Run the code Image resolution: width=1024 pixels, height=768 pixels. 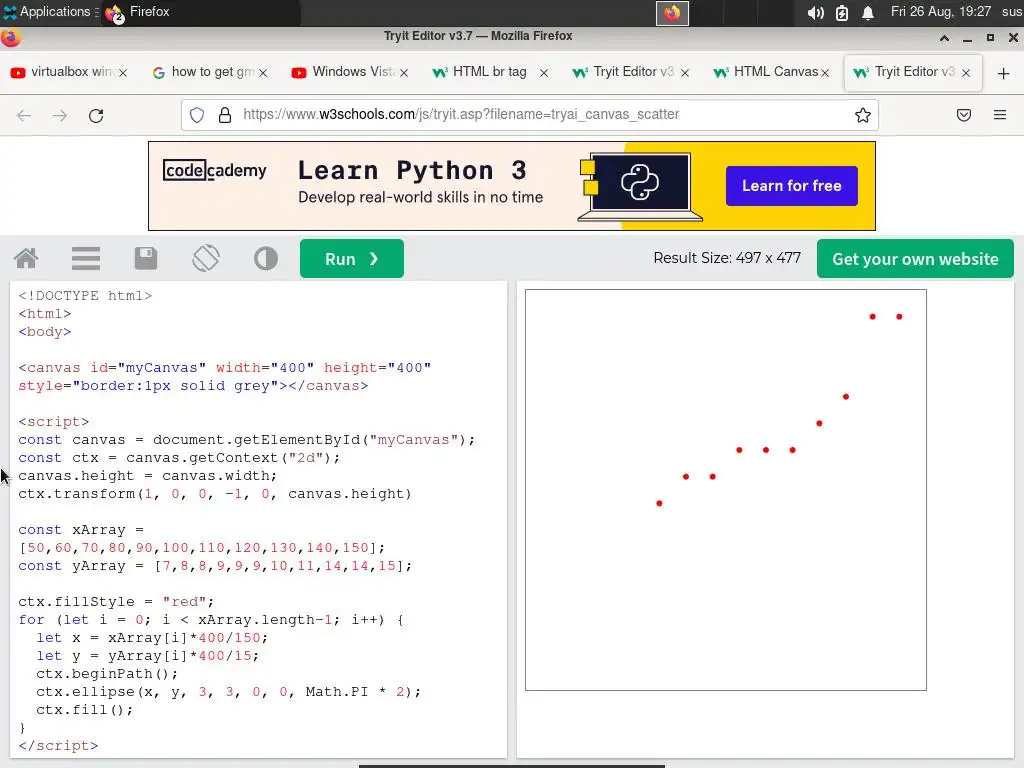click(352, 259)
